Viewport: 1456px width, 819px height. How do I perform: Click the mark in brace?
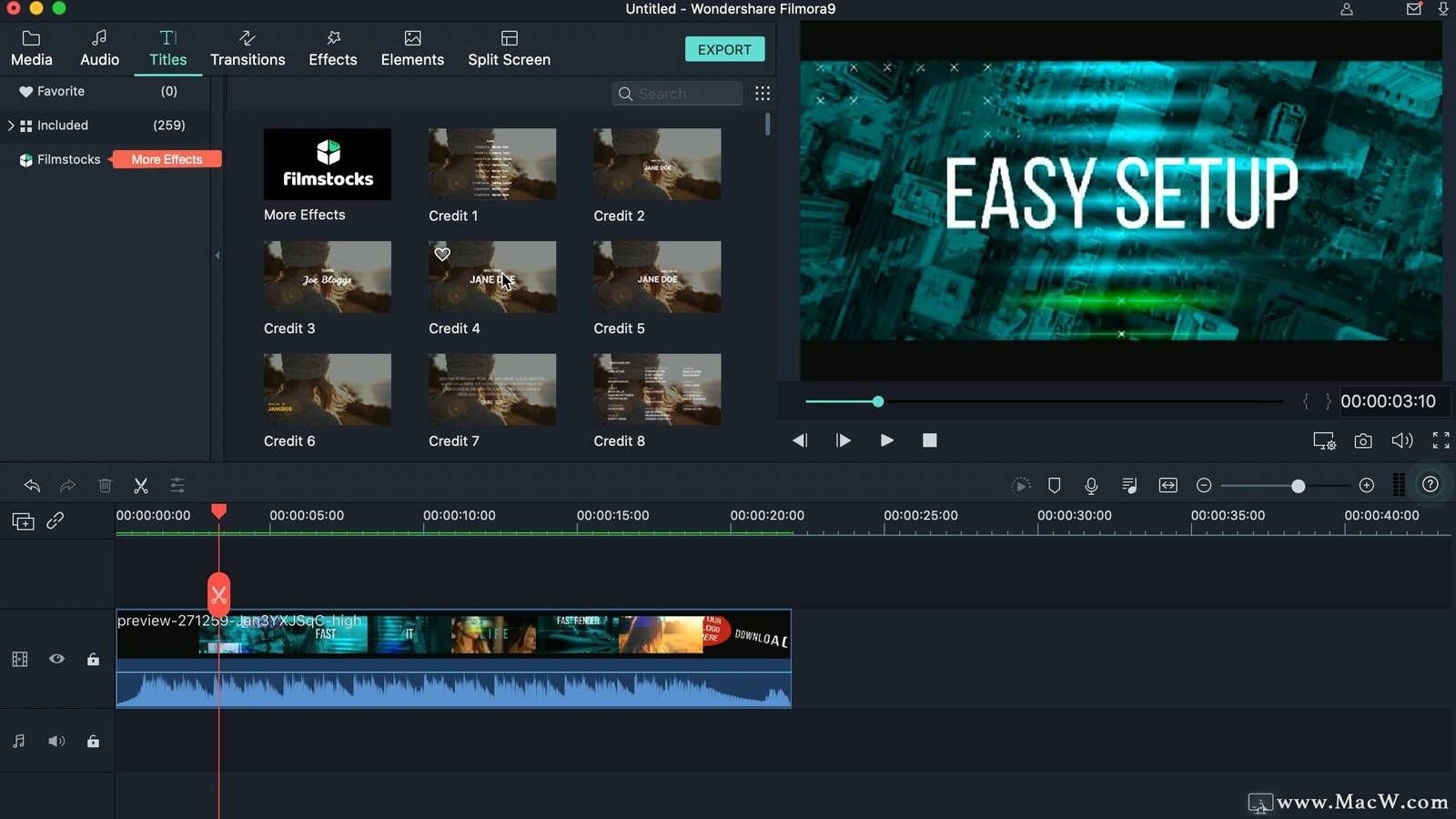[x=1306, y=401]
